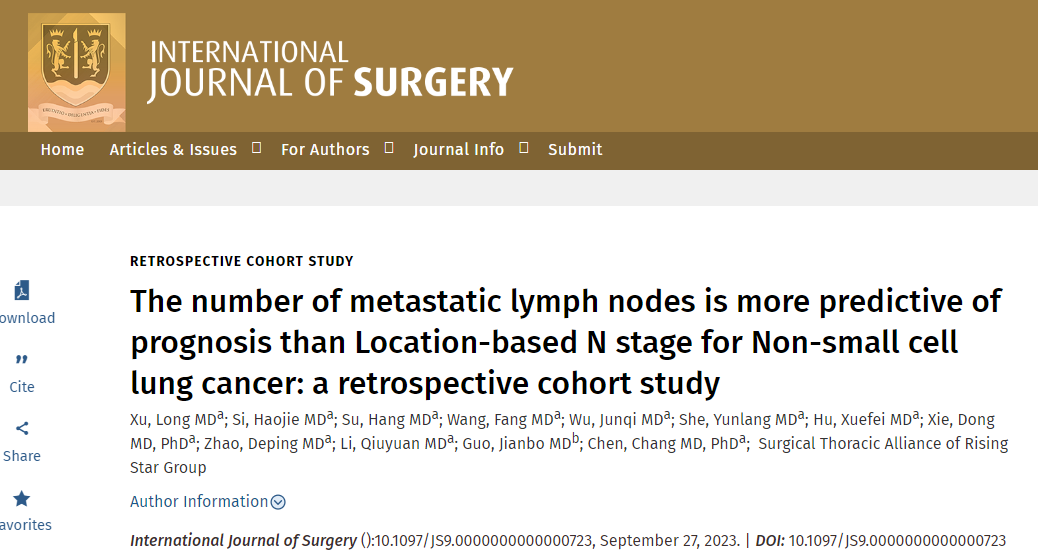
Task: Open the For Authors dropdown arrow
Action: [389, 148]
